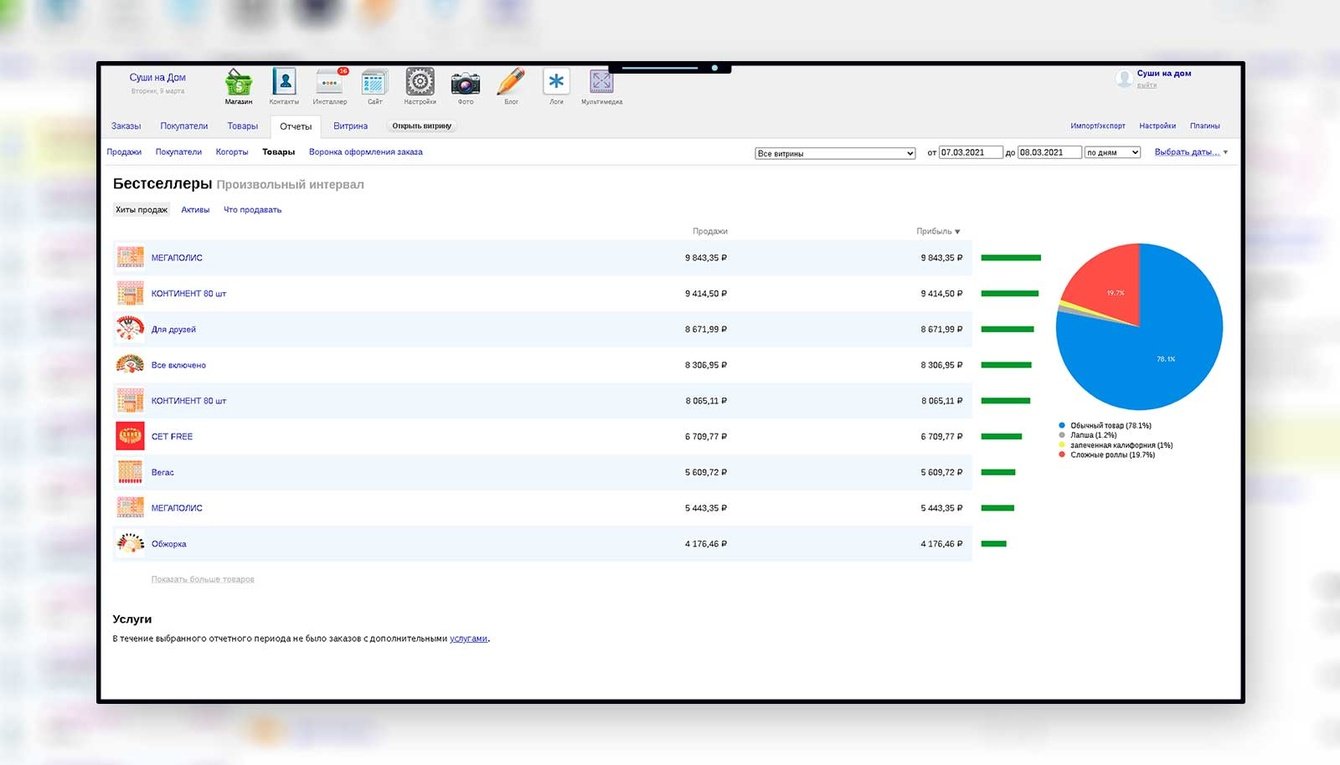The height and width of the screenshot is (765, 1340).
Task: Open thumbnail of МЕГАПОЛИС row with 9 843,35 ₽
Action: [x=130, y=257]
